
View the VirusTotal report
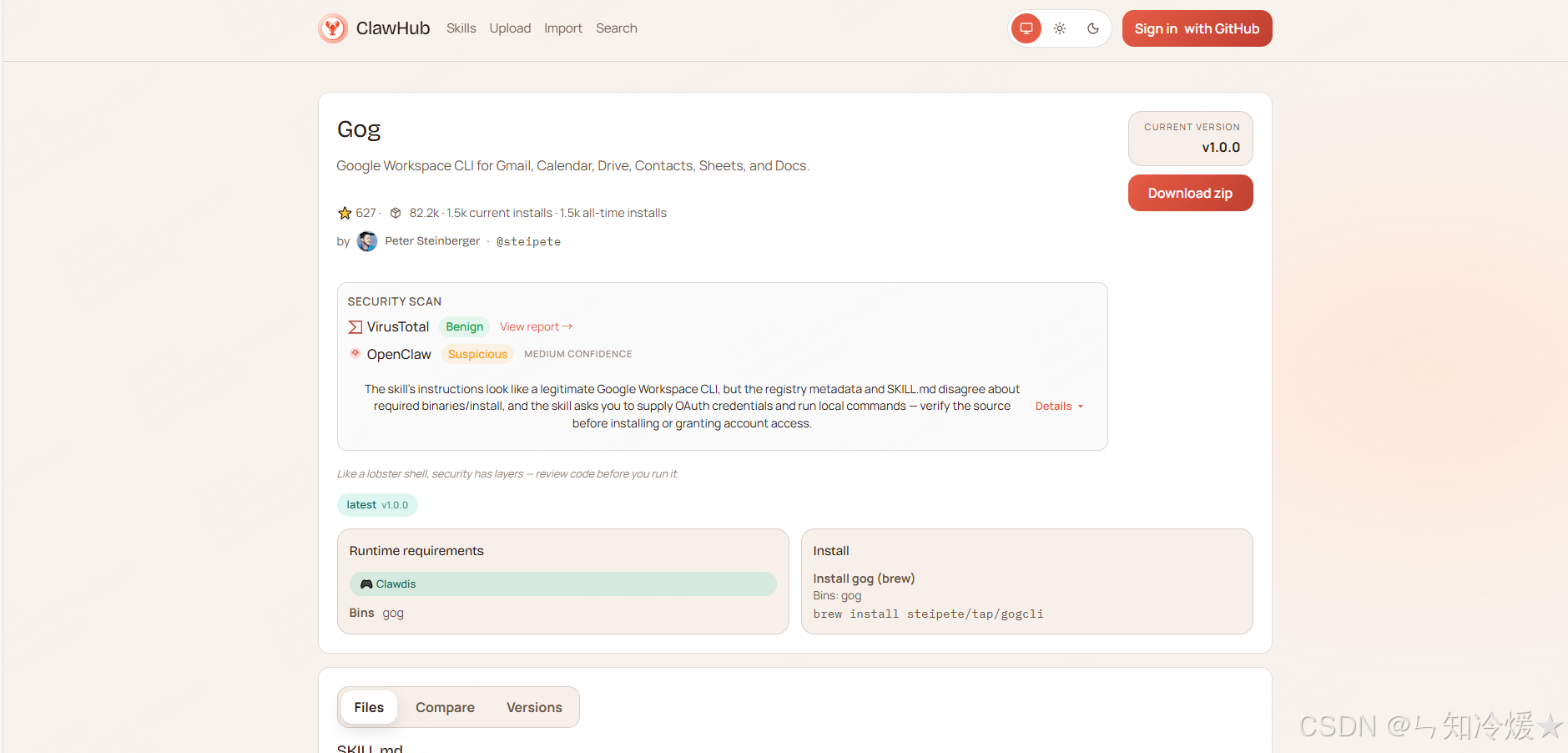536,326
